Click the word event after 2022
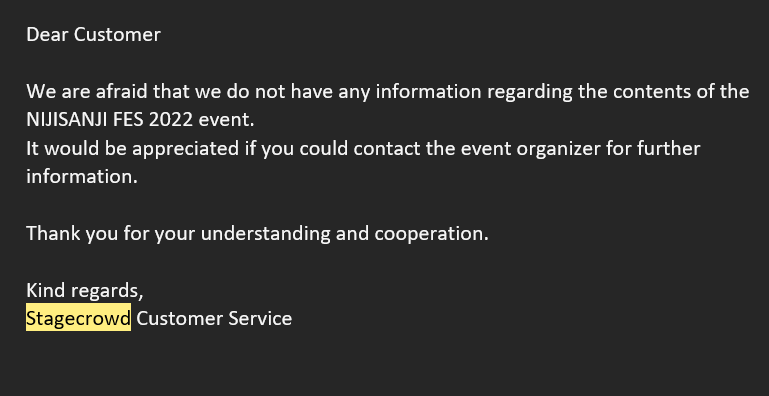The height and width of the screenshot is (396, 769). (x=226, y=120)
